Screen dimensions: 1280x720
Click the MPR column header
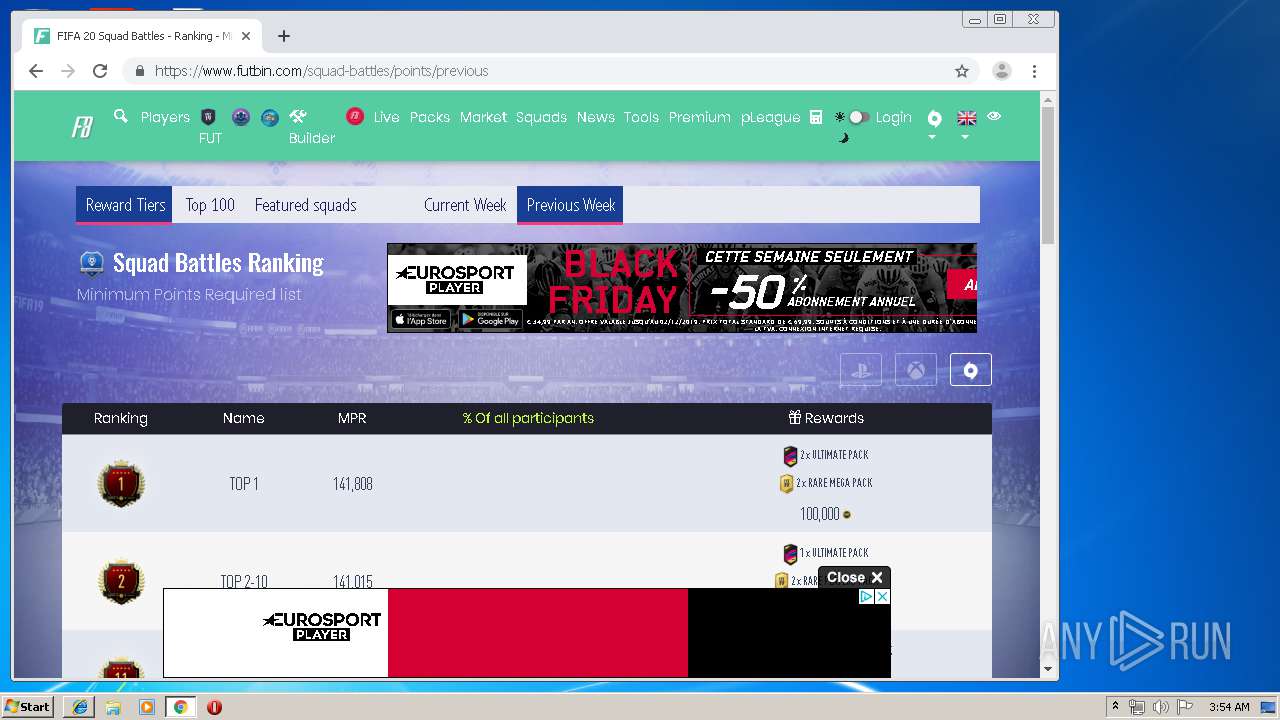click(x=352, y=418)
